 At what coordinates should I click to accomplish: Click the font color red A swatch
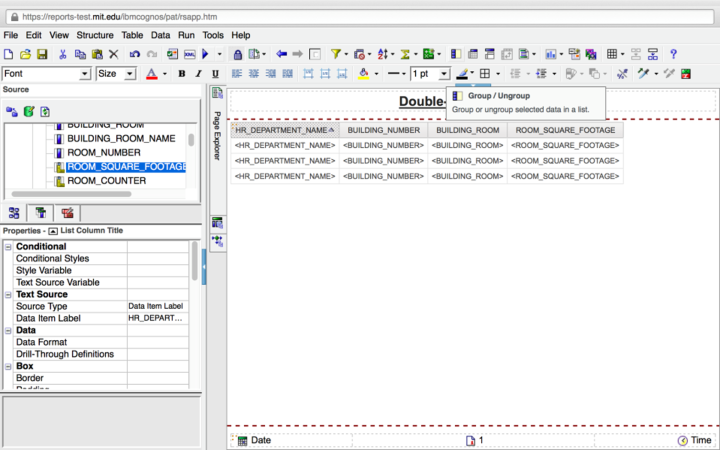[151, 74]
